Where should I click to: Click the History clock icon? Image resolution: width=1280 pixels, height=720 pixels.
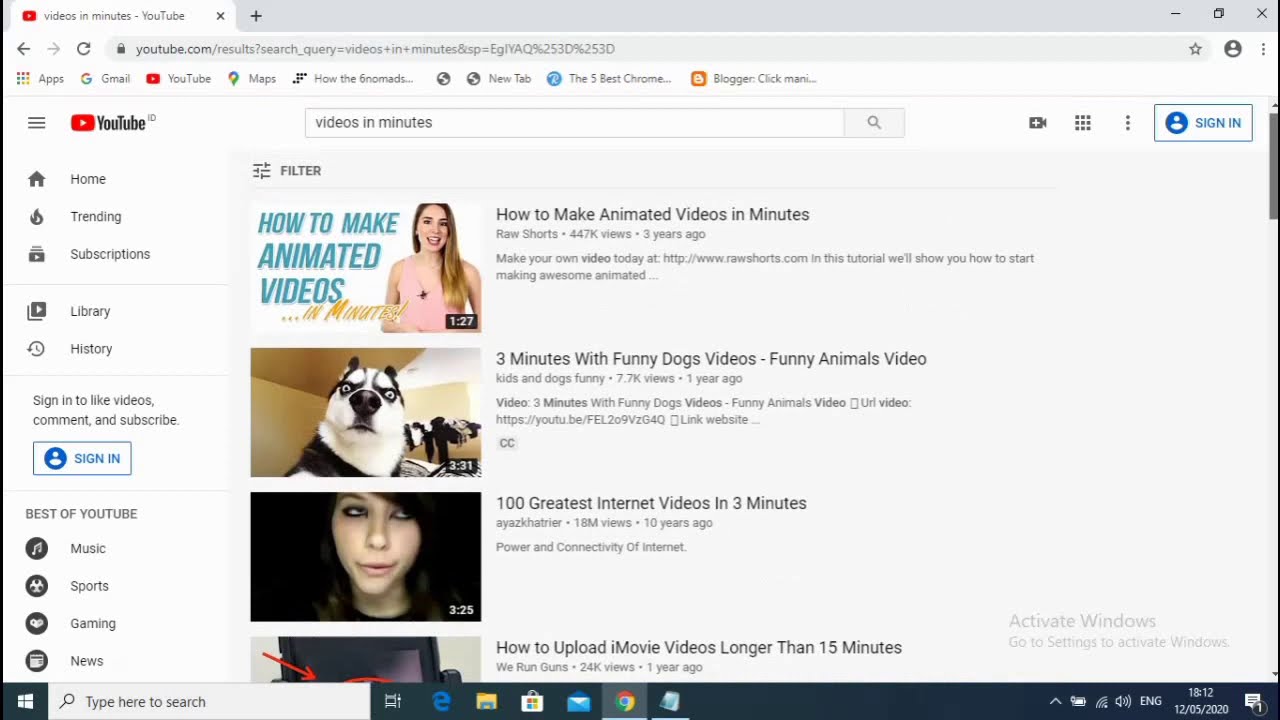pos(37,349)
